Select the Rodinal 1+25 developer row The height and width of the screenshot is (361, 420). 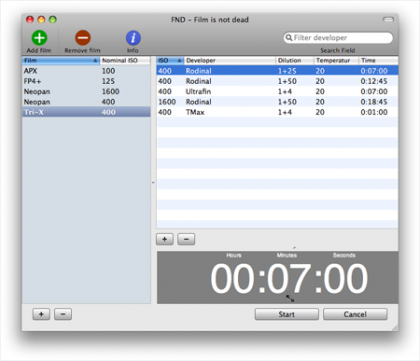point(277,71)
